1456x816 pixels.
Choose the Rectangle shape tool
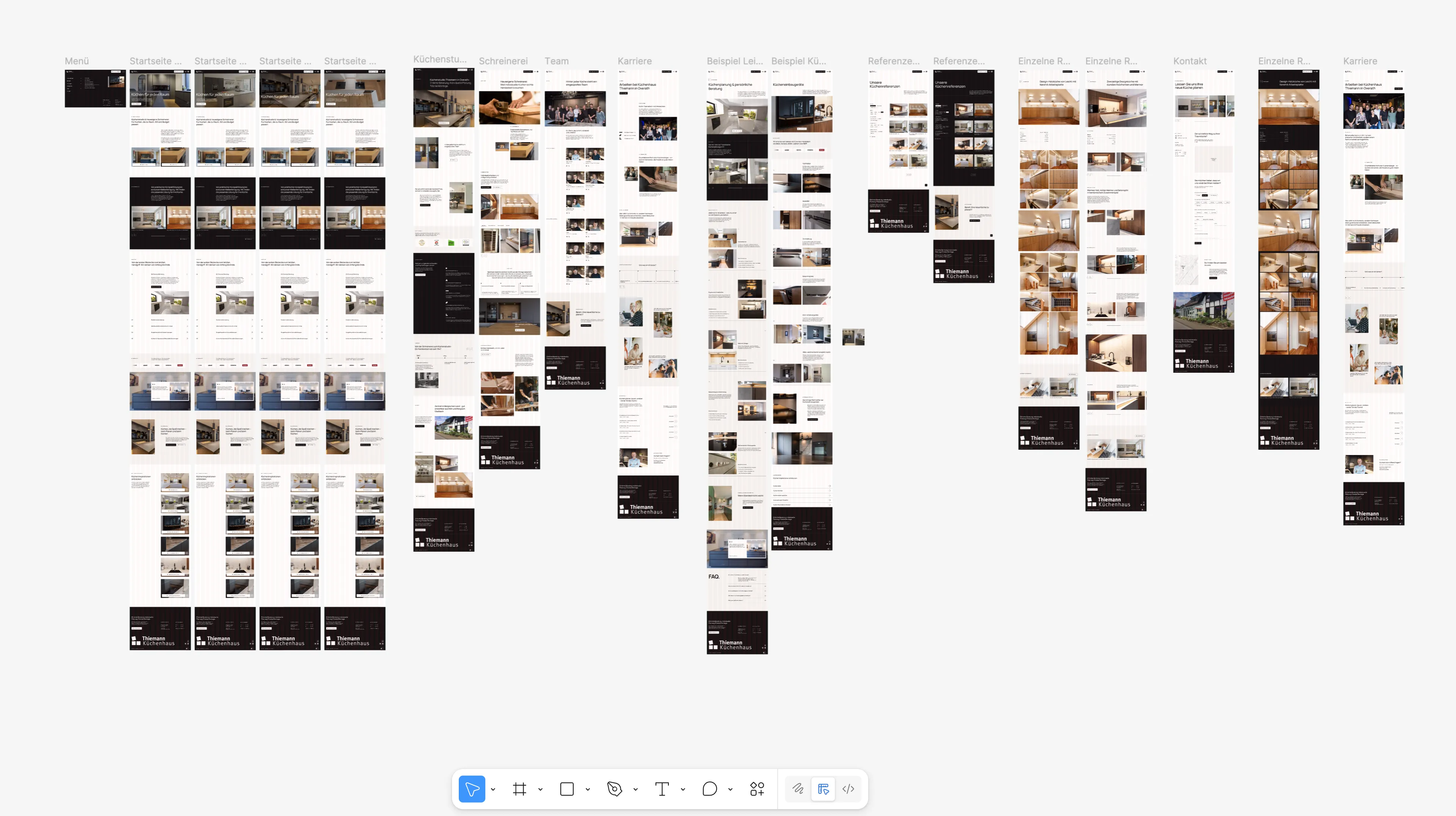(567, 789)
